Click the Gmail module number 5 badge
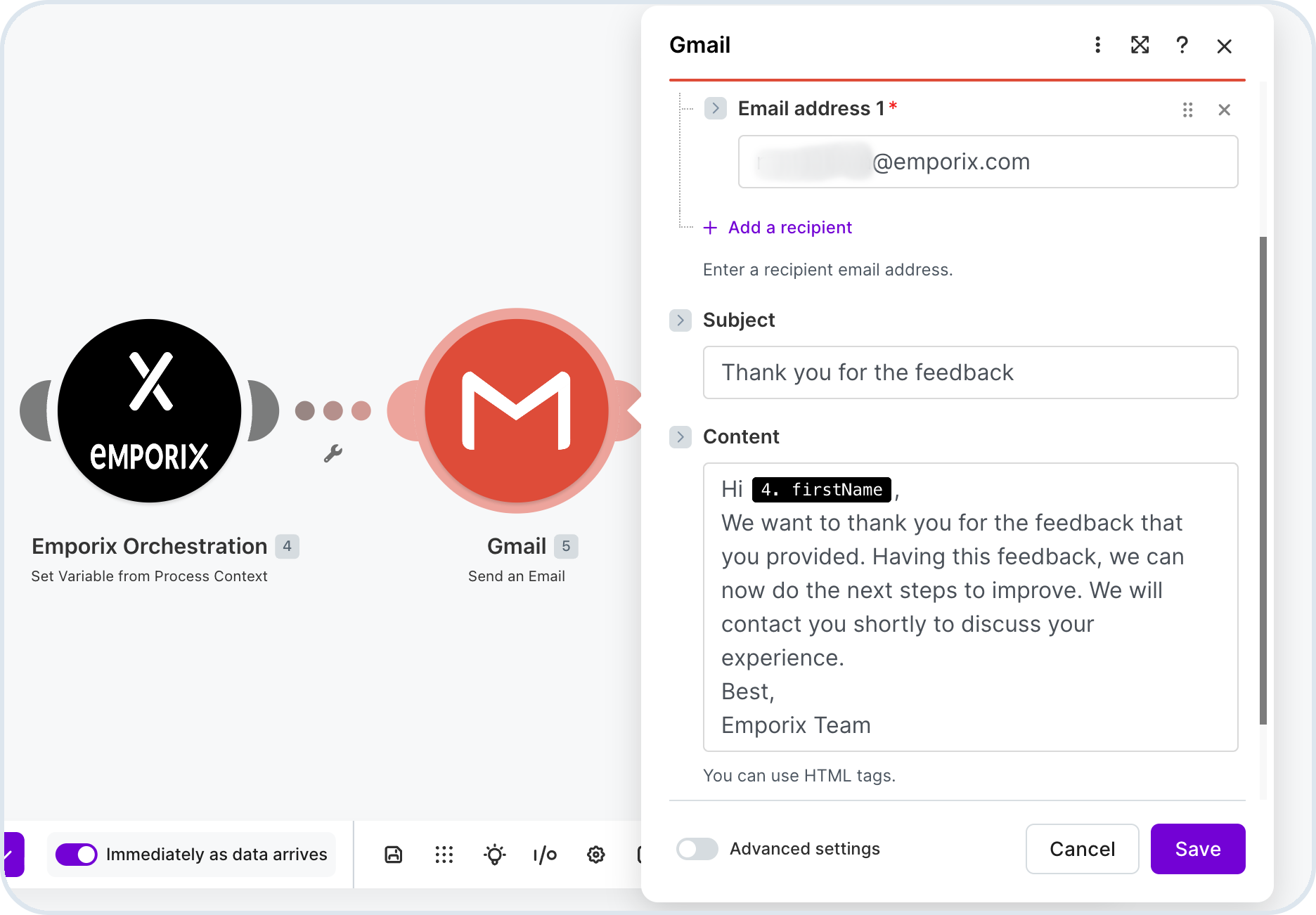The width and height of the screenshot is (1316, 915). coord(566,546)
